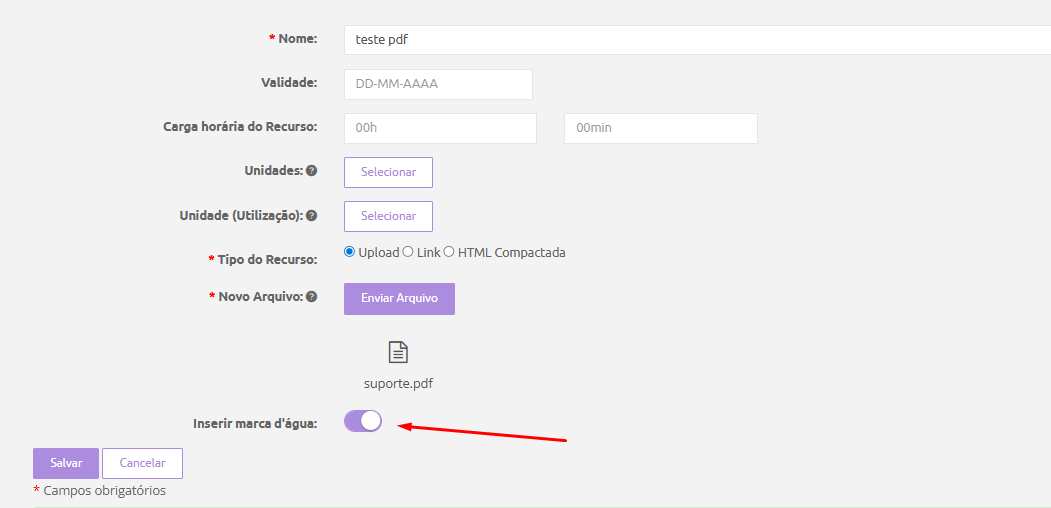
Task: Choose the HTML Compactada radio option
Action: (x=449, y=252)
